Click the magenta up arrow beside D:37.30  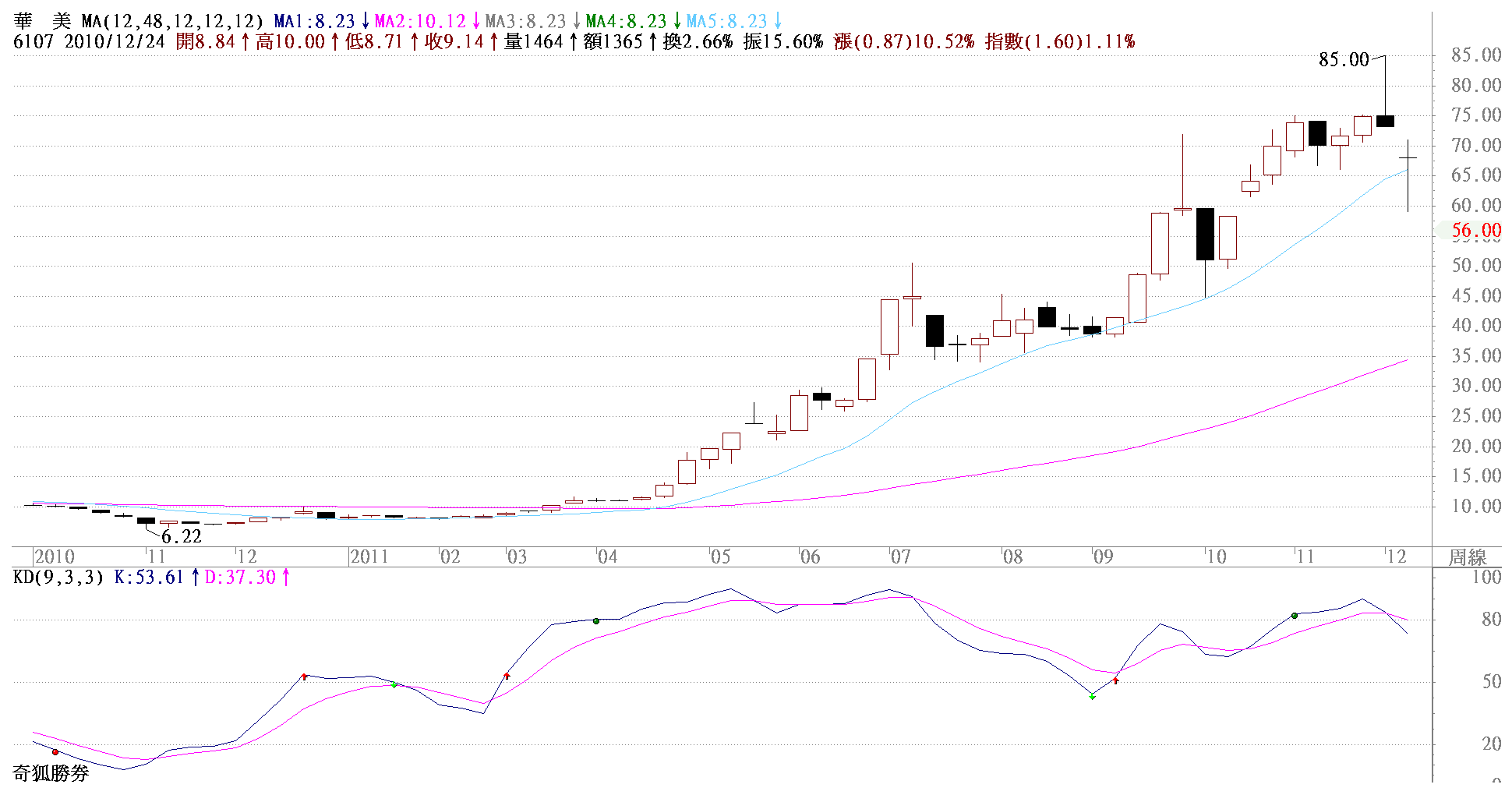[x=286, y=578]
